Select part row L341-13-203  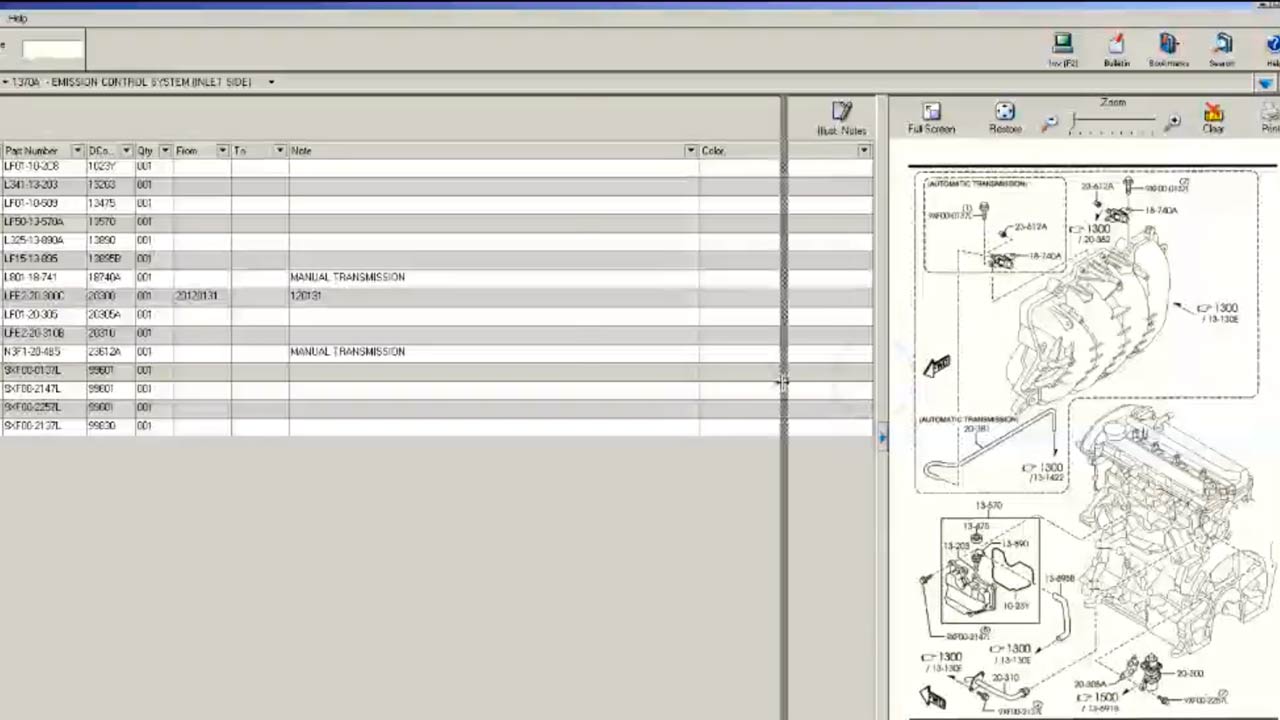tap(436, 185)
